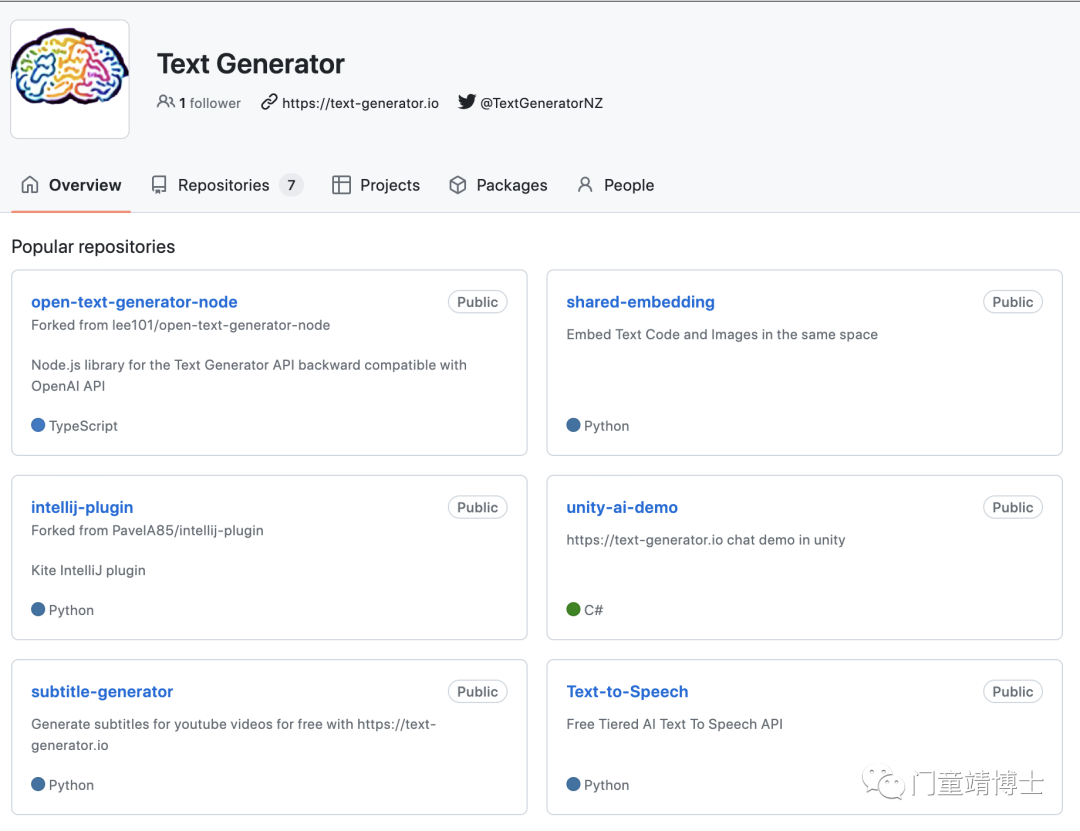Image resolution: width=1080 pixels, height=831 pixels.
Task: Click 'Generate subtitles for youtube videos' description
Action: tap(233, 735)
